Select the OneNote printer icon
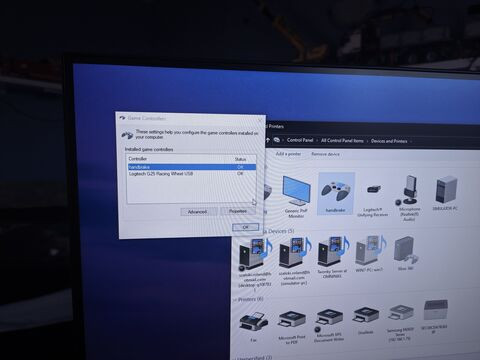 click(x=366, y=321)
